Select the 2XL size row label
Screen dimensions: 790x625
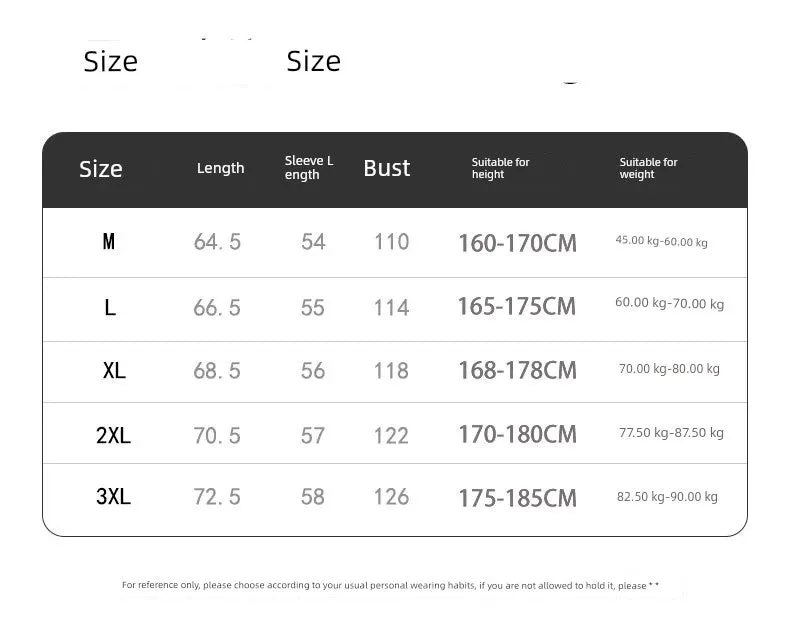(x=113, y=435)
